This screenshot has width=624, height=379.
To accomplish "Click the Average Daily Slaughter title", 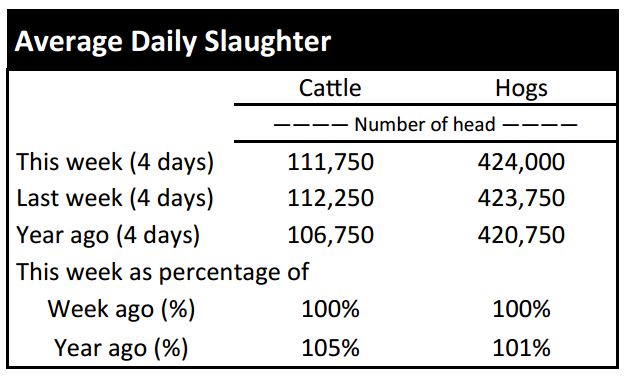I will click(173, 42).
